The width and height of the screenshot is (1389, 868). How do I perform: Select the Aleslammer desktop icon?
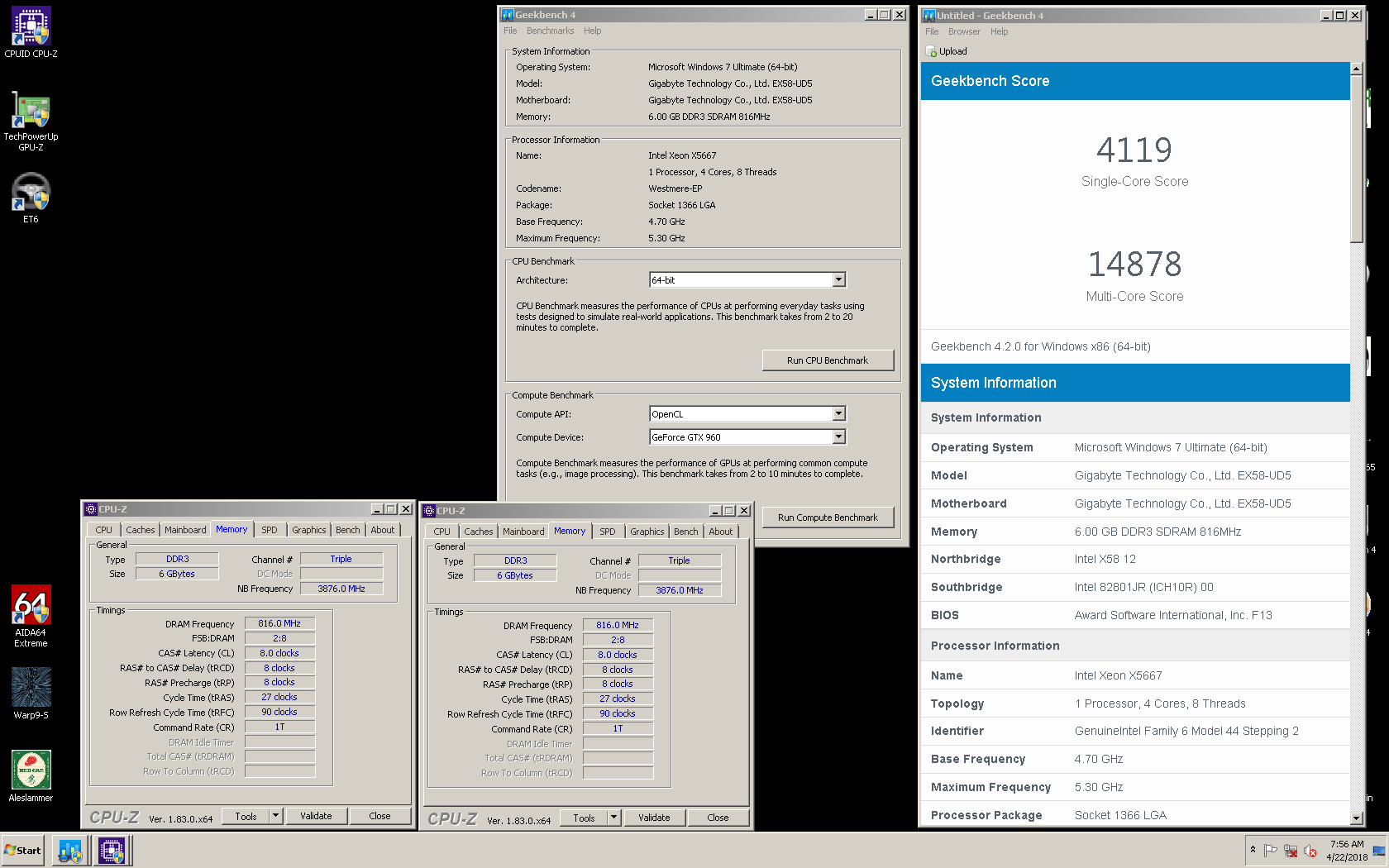pyautogui.click(x=31, y=776)
